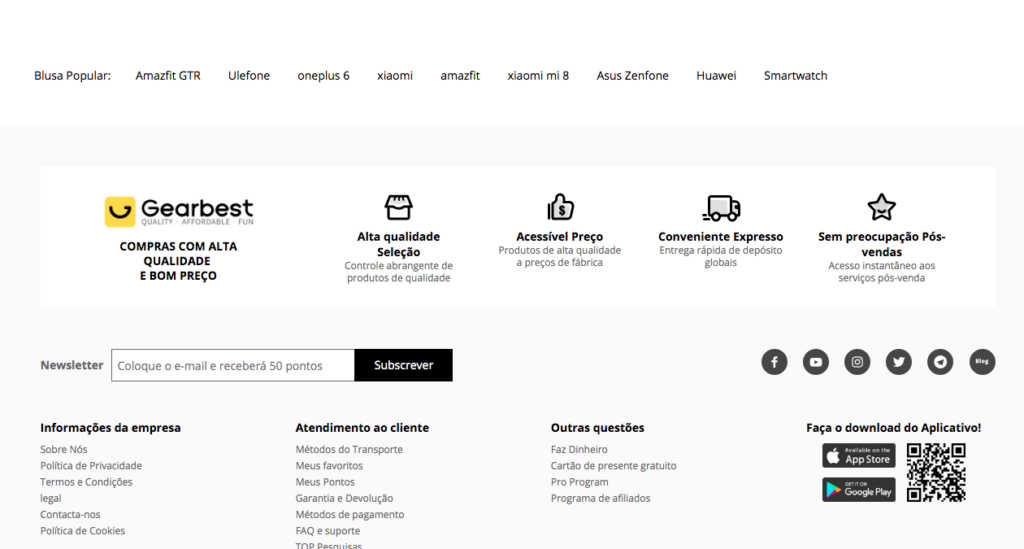Screen dimensions: 1024x549
Task: Open FAQ e suporte link
Action: click(x=327, y=531)
